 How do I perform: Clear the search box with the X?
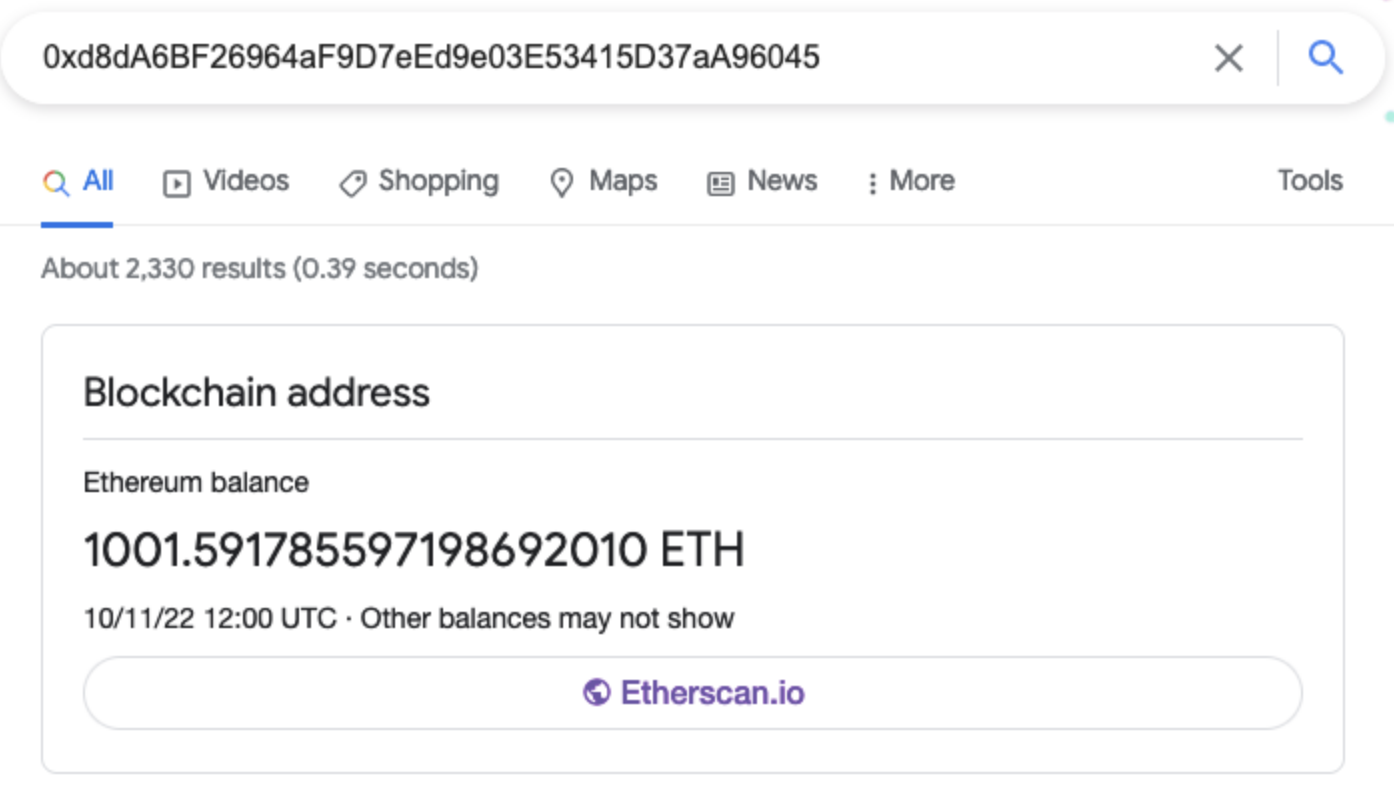point(1229,58)
